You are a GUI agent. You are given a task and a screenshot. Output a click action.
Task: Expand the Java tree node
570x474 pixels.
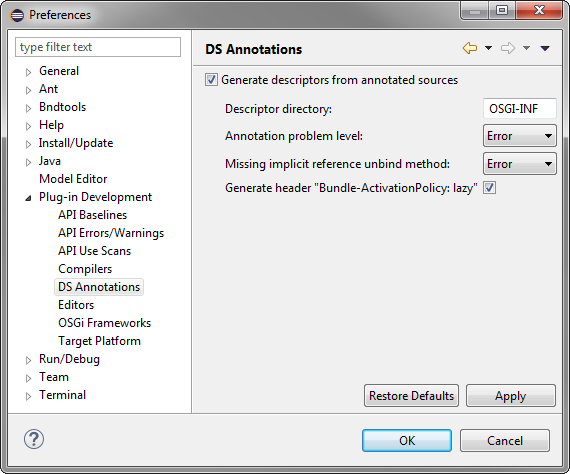28,162
